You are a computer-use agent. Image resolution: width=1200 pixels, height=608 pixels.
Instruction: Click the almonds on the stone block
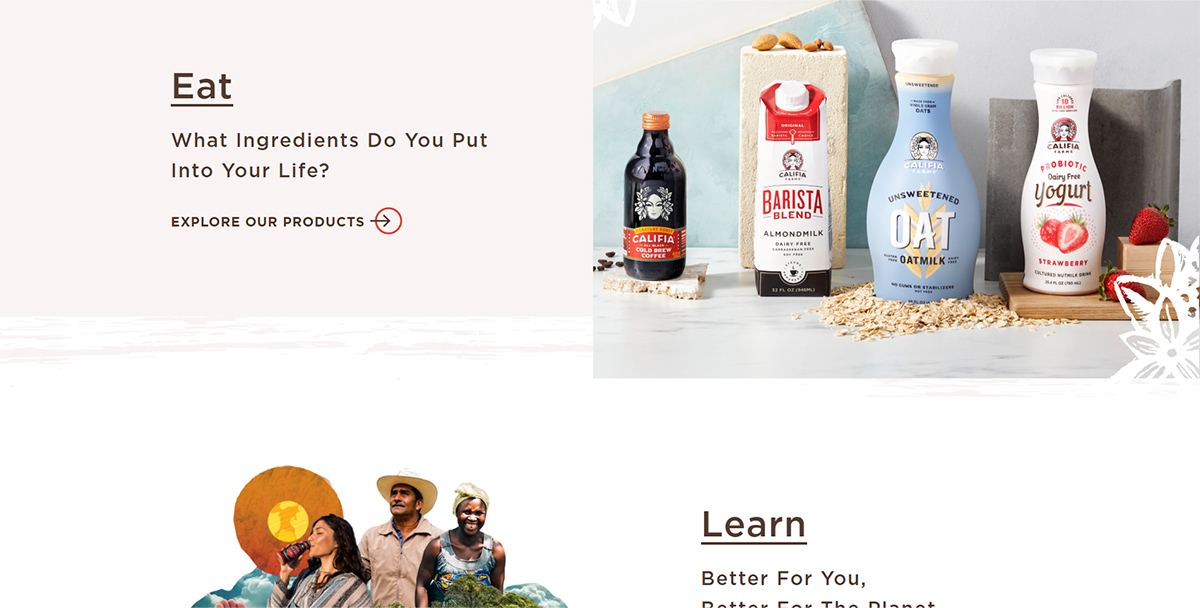tap(792, 41)
